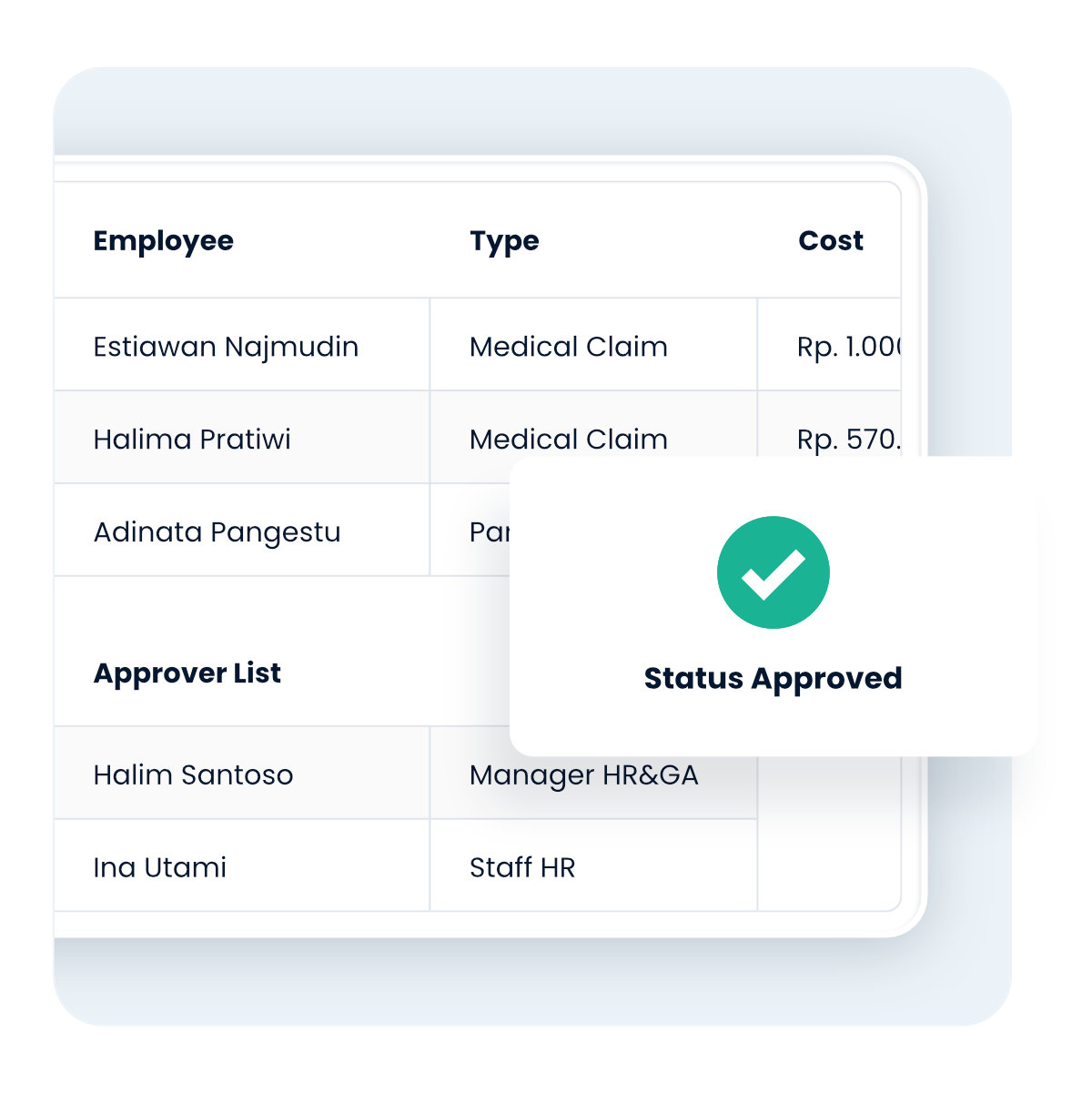Click the green approved checkmark icon
The width and height of the screenshot is (1092, 1093).
[x=773, y=572]
